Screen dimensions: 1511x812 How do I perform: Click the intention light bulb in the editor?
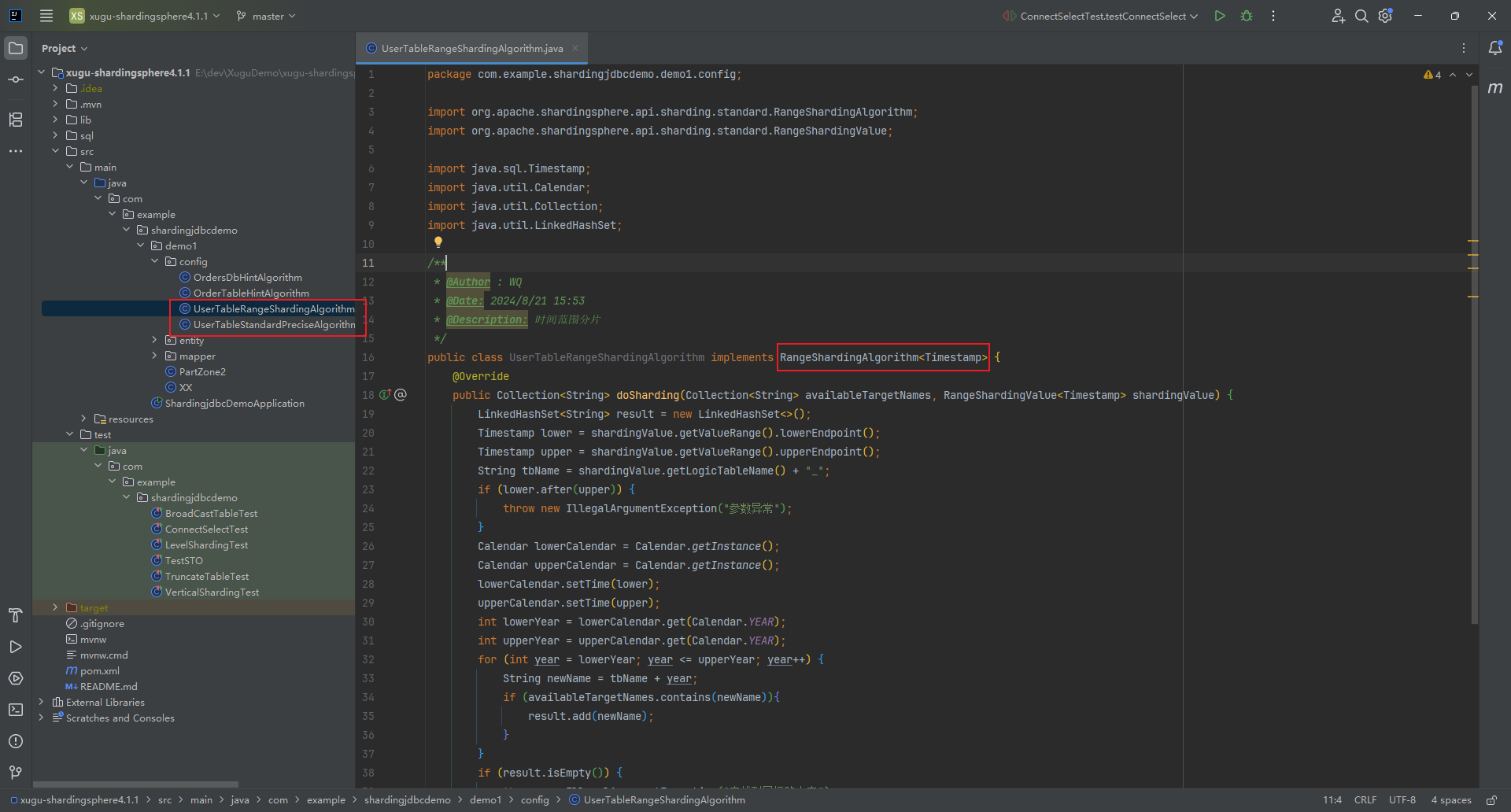point(438,242)
